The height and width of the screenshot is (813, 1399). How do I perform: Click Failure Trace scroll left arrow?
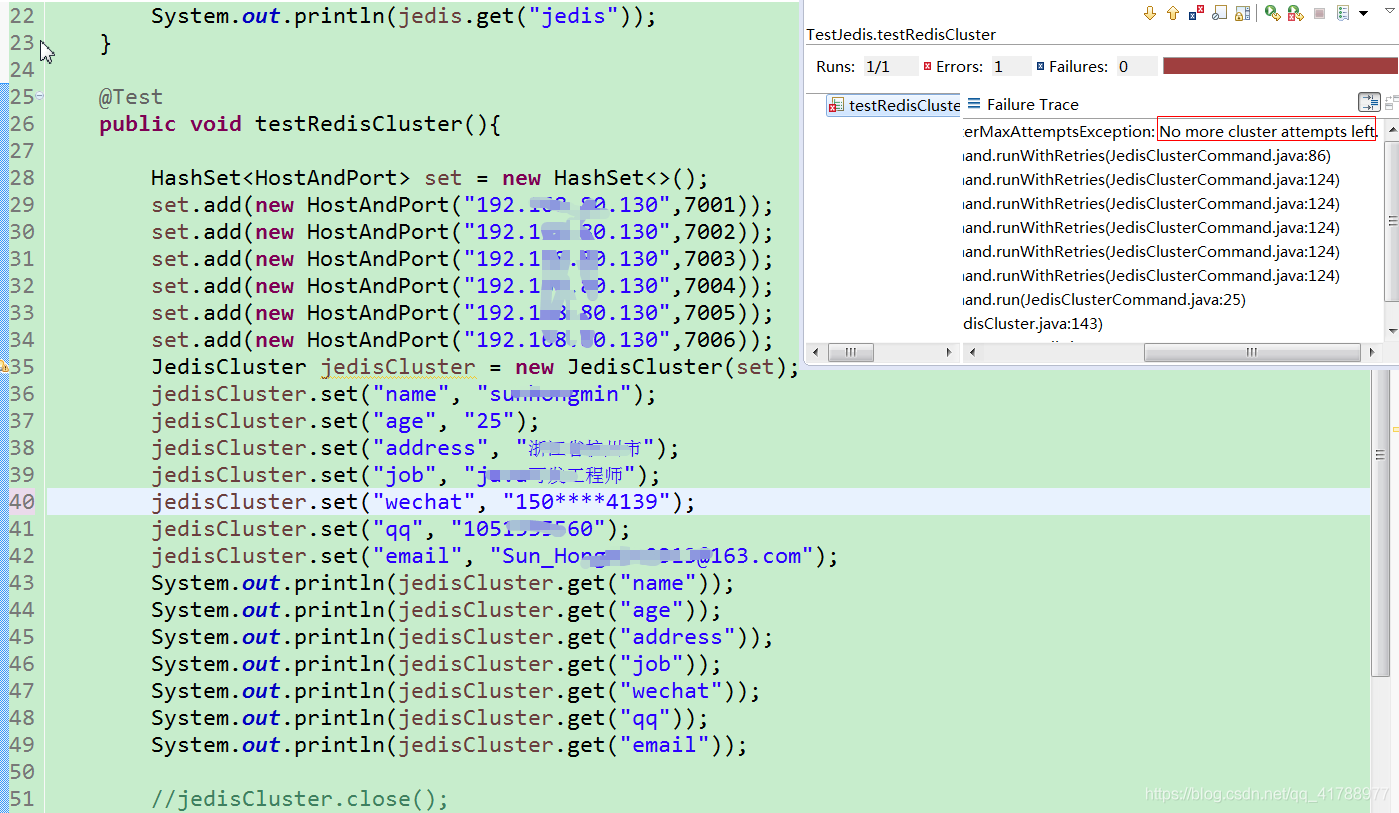[x=972, y=352]
